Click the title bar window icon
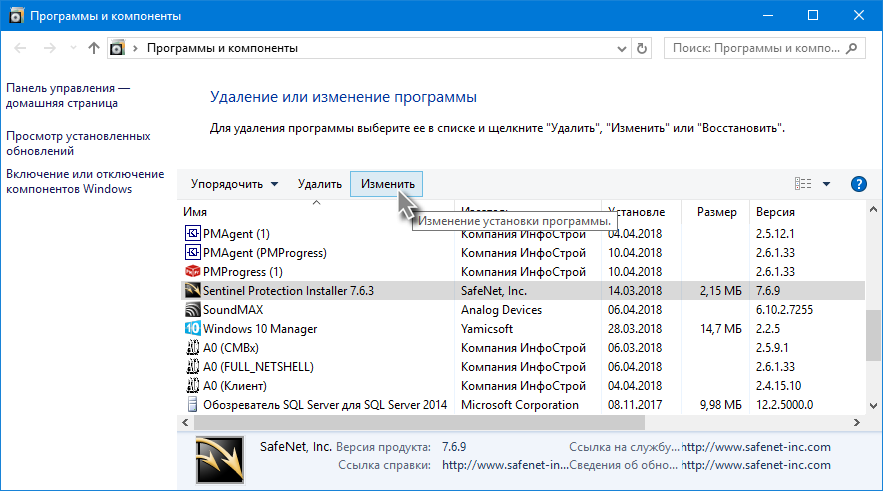Screen dimensions: 883x491 tap(16, 15)
